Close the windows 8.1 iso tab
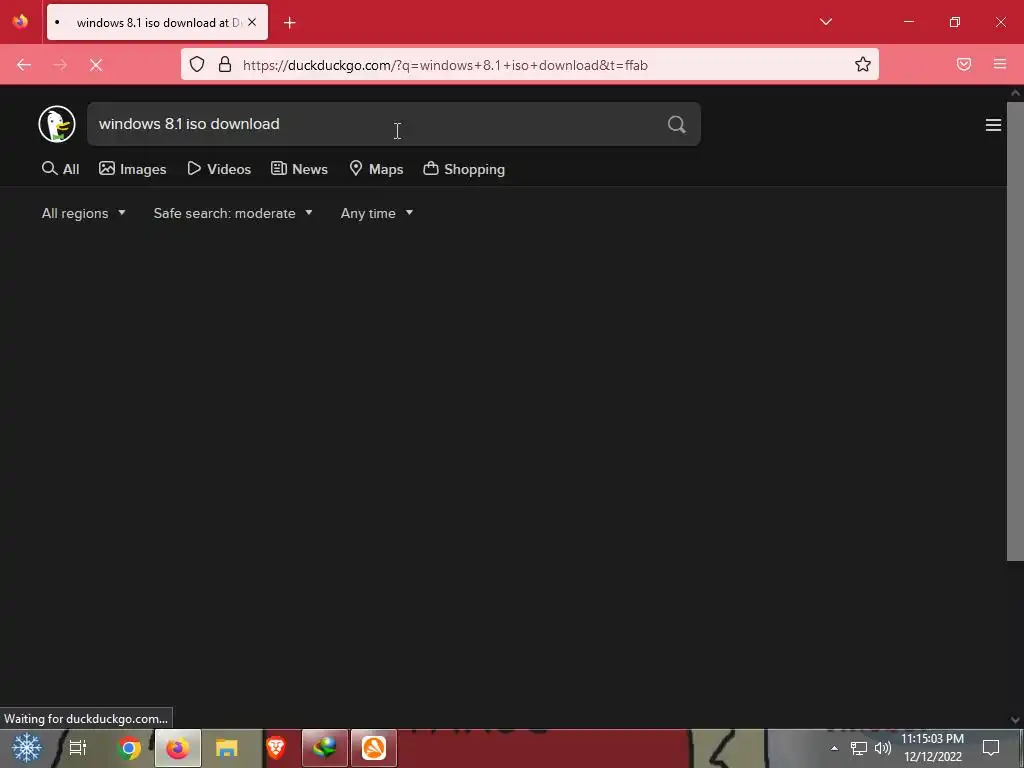The width and height of the screenshot is (1024, 768). 252,22
